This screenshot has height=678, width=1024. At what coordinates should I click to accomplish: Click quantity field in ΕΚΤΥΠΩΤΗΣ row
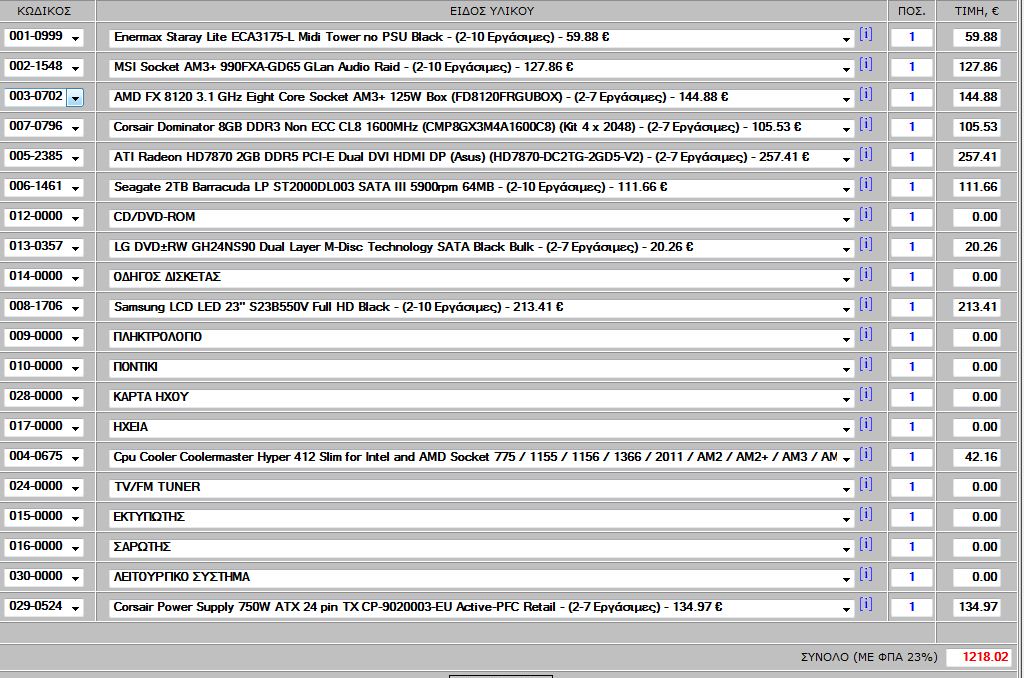(x=911, y=517)
